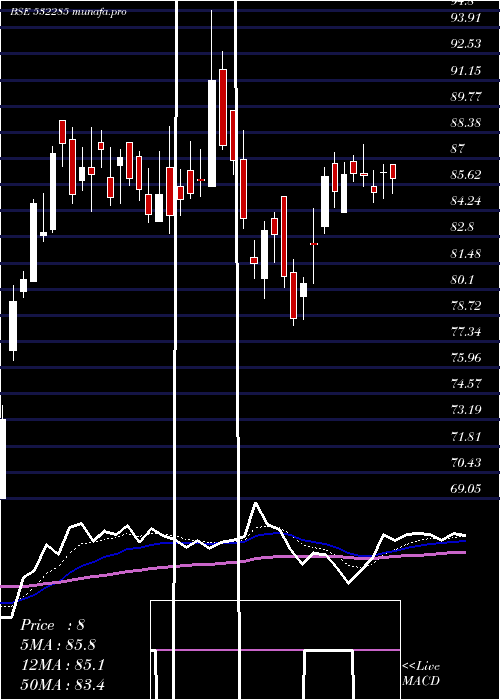Viewport: 500px width, 700px height.
Task: Click the 12MA : 85.1 value
Action: coord(63,665)
